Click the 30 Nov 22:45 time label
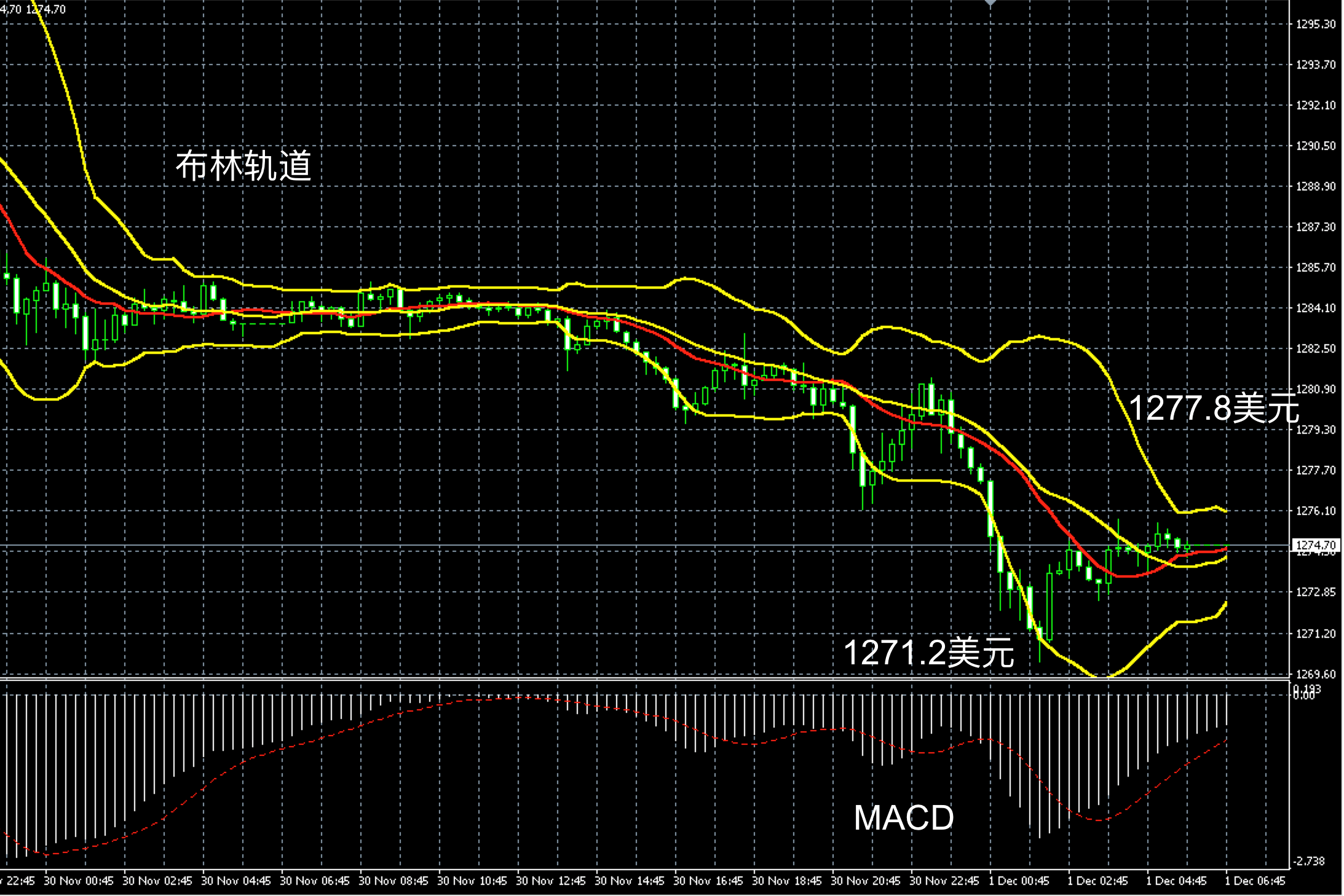Viewport: 1344px width, 896px height. [x=944, y=881]
